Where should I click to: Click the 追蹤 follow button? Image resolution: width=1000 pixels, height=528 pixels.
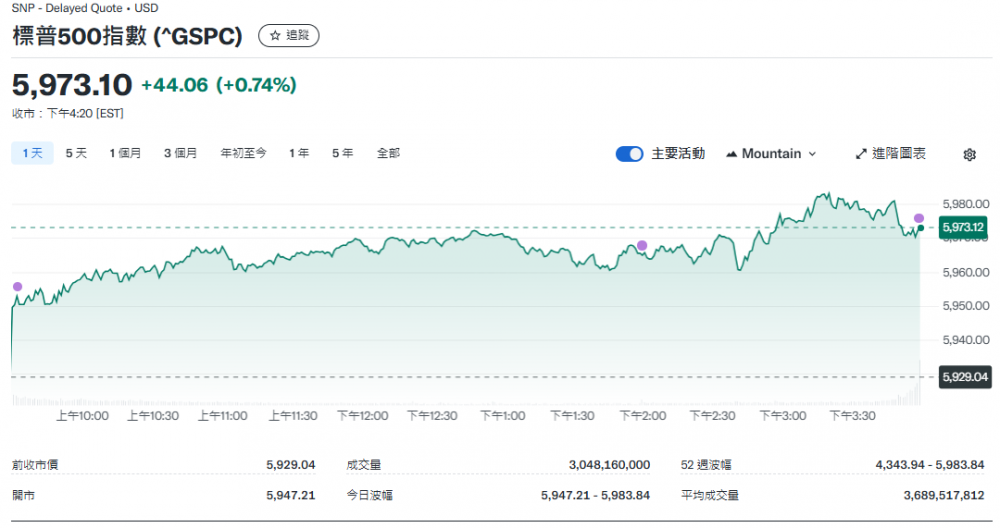pos(289,36)
